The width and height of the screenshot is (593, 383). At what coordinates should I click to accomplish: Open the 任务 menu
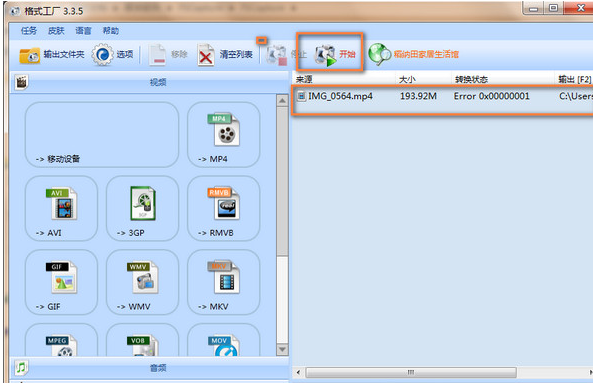tap(29, 31)
